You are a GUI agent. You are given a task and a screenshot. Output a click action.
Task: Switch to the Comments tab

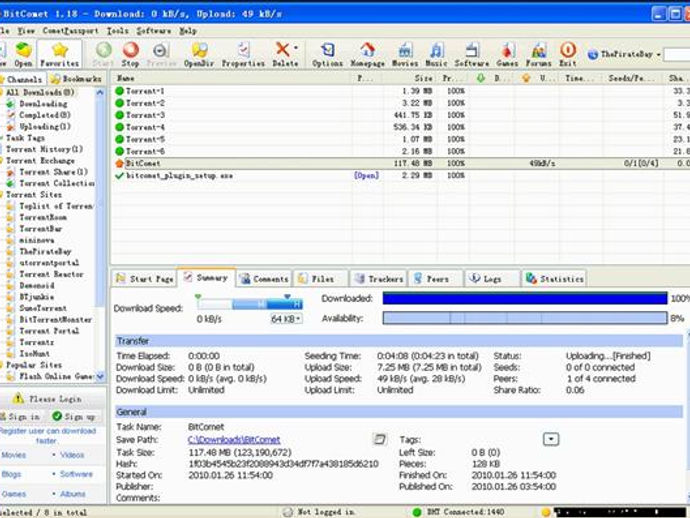264,279
